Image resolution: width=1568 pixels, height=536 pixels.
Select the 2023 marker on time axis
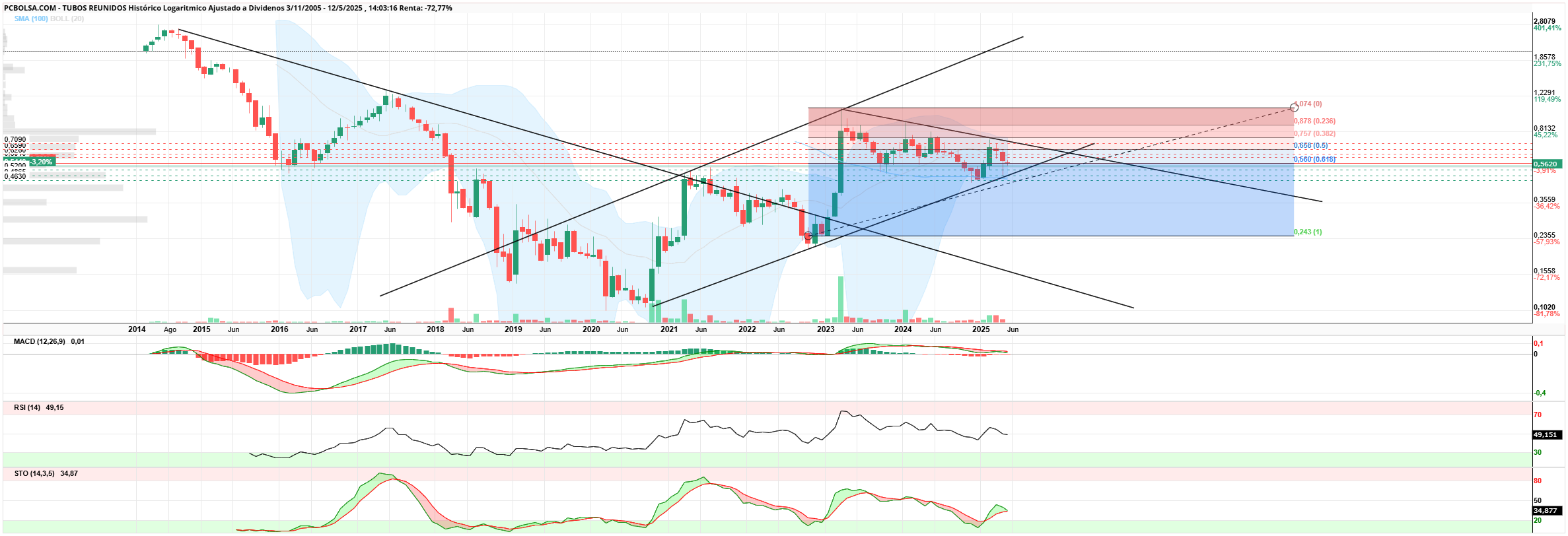click(826, 329)
